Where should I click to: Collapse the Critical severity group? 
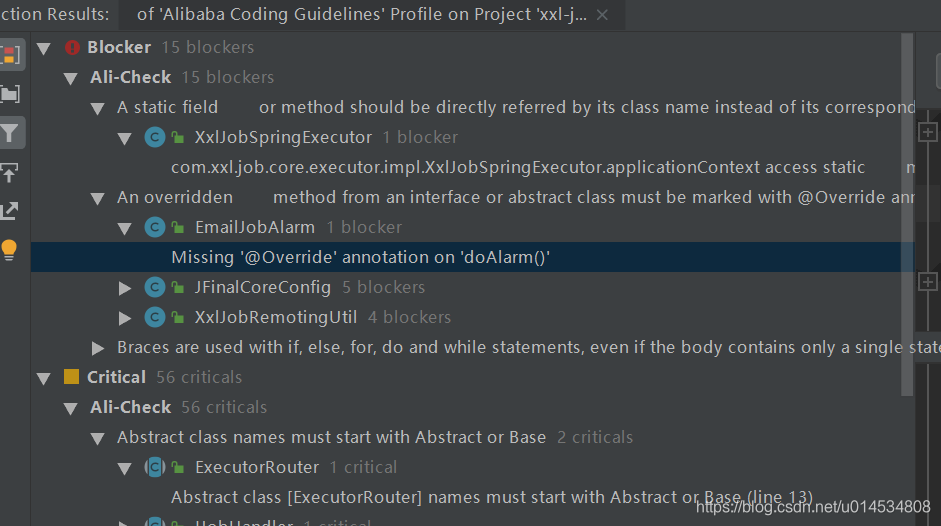coord(44,378)
